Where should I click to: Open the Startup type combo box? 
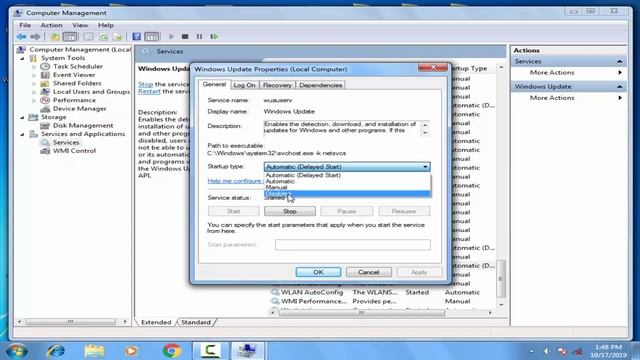pyautogui.click(x=347, y=167)
